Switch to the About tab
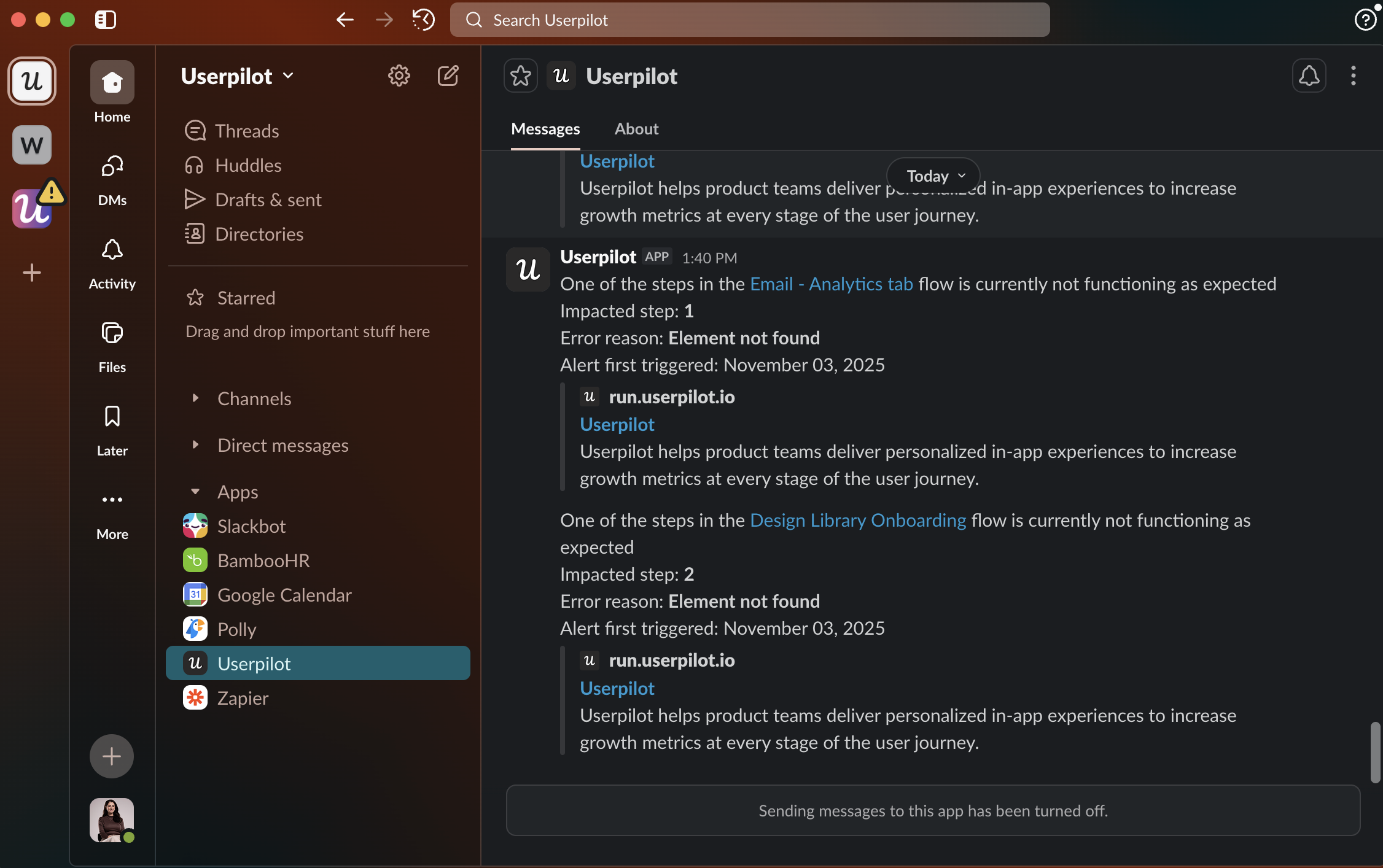Screen dimensions: 1383x868 (636, 129)
